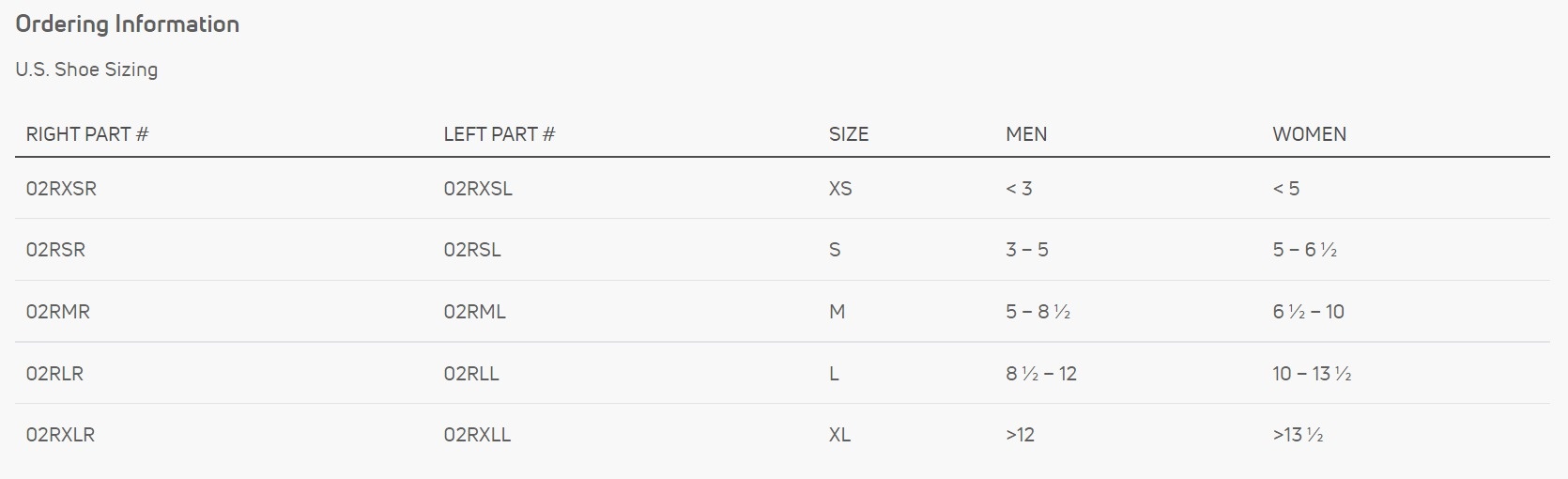This screenshot has width=1568, height=479.
Task: Click the WOMEN column header
Action: [x=1309, y=134]
